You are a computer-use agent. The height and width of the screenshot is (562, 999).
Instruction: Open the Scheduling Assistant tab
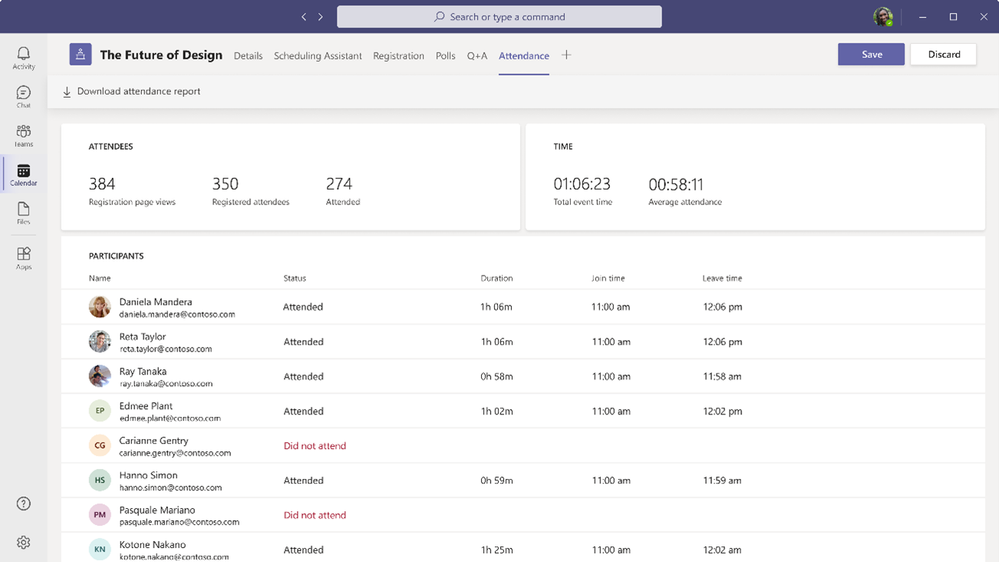pos(318,56)
